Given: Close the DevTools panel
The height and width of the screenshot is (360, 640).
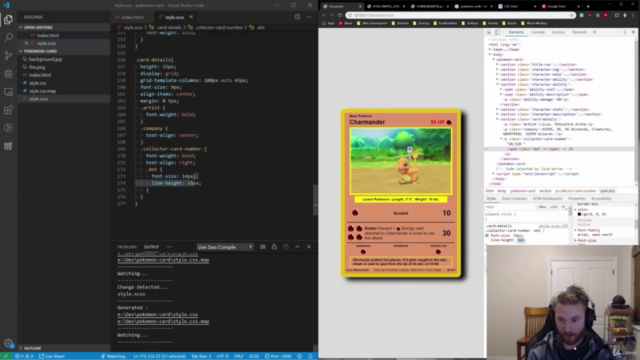Looking at the screenshot, I should pyautogui.click(x=633, y=32).
